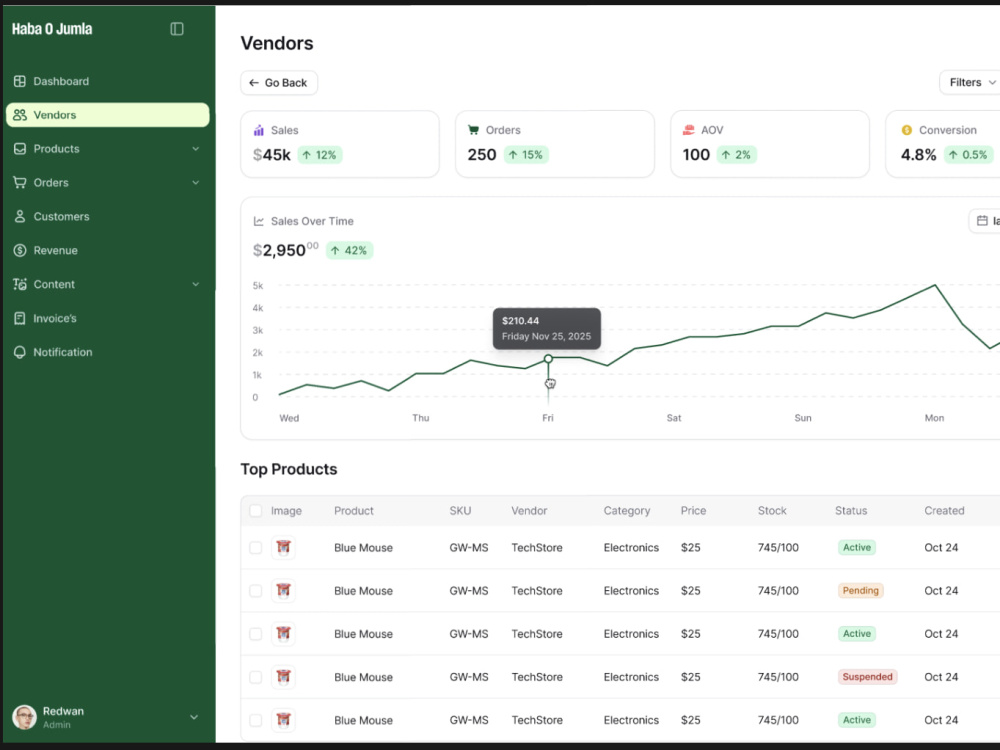The image size is (1000, 750).
Task: Click the SKU column header
Action: (x=460, y=511)
